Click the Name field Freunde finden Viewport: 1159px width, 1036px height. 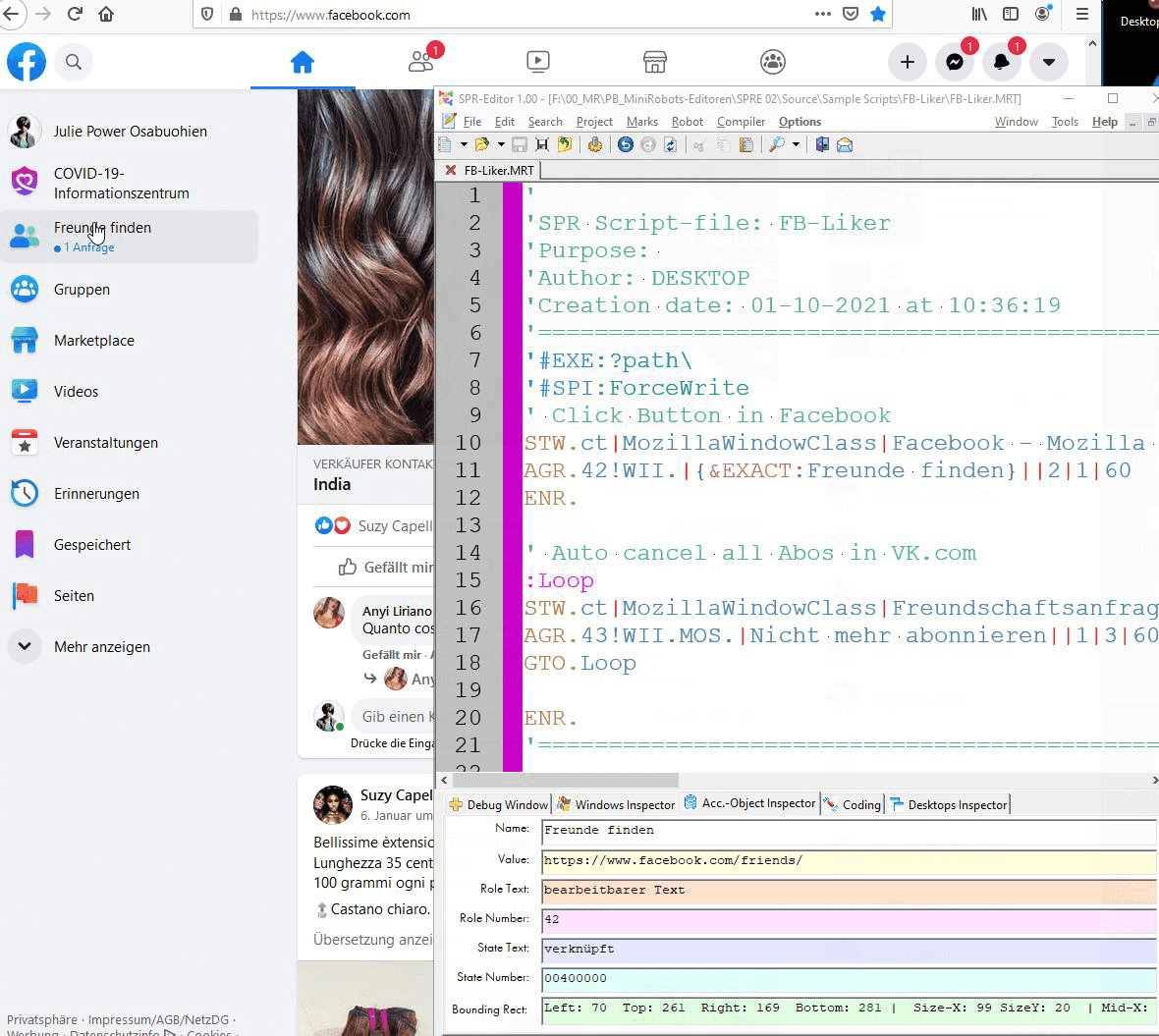pyautogui.click(x=849, y=831)
